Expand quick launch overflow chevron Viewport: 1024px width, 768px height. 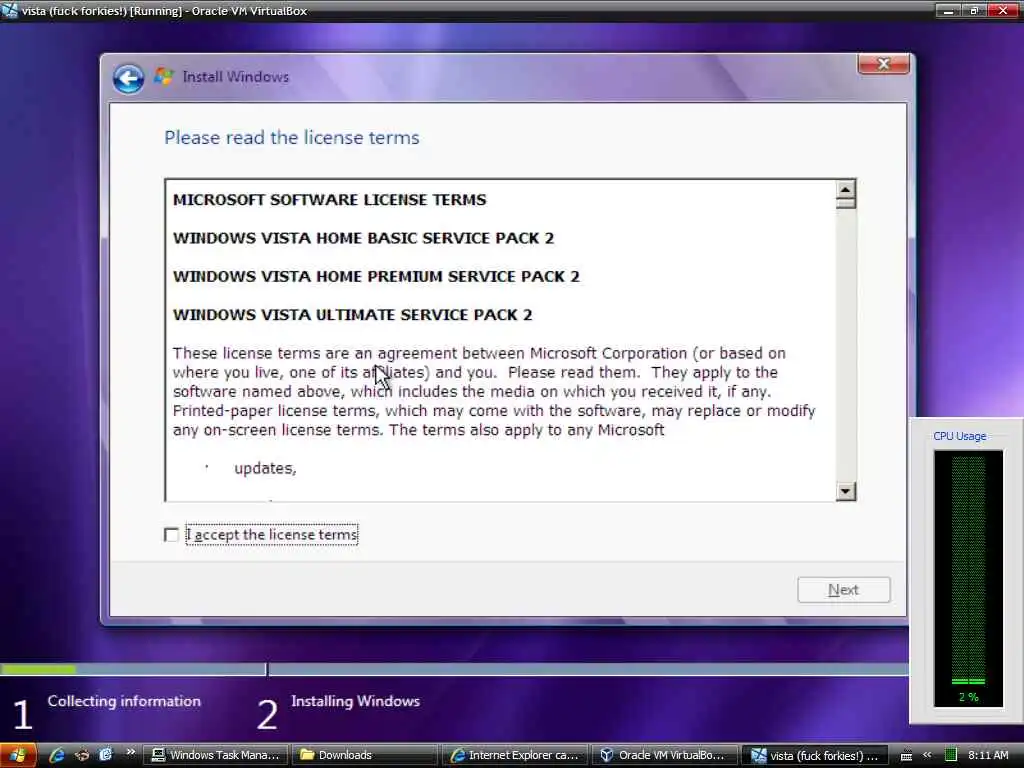click(x=130, y=752)
